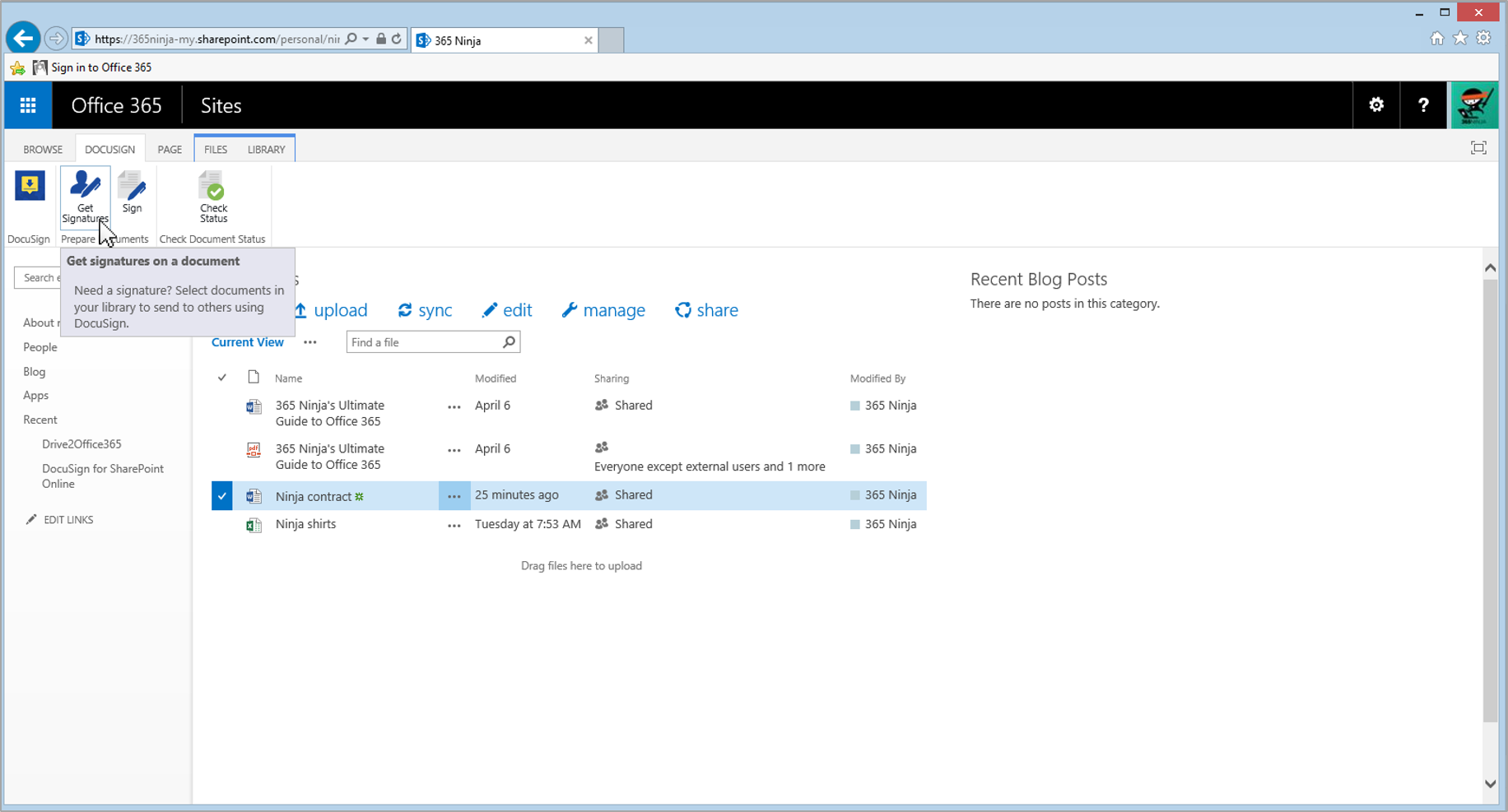Open the PAGE ribbon tab
1508x812 pixels.
[x=170, y=149]
